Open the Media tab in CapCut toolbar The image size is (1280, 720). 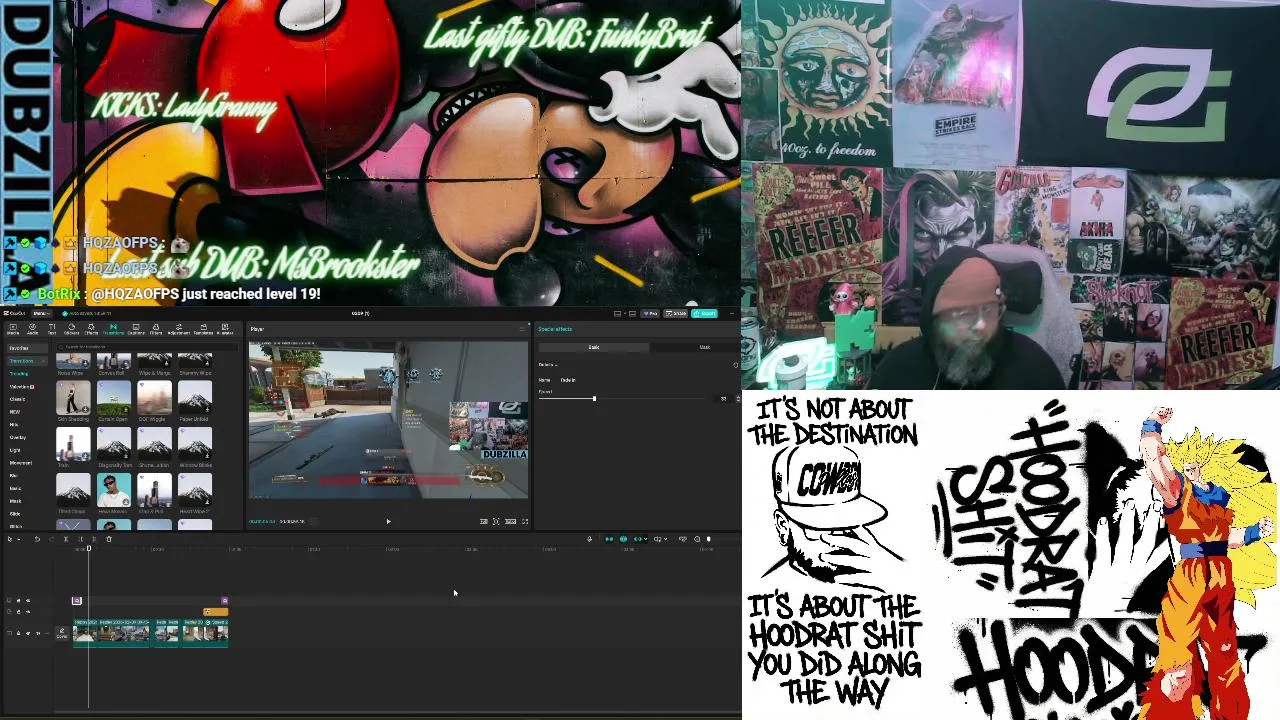[13, 330]
